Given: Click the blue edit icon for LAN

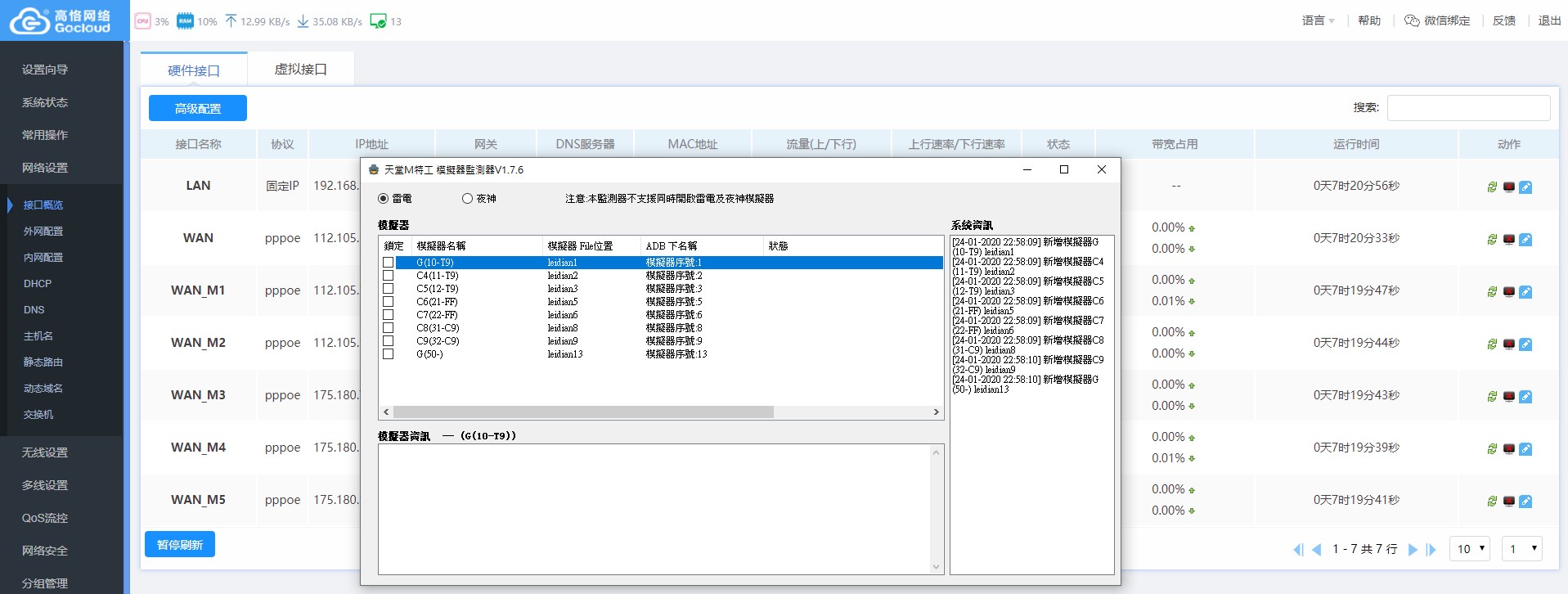Looking at the screenshot, I should click(1525, 187).
